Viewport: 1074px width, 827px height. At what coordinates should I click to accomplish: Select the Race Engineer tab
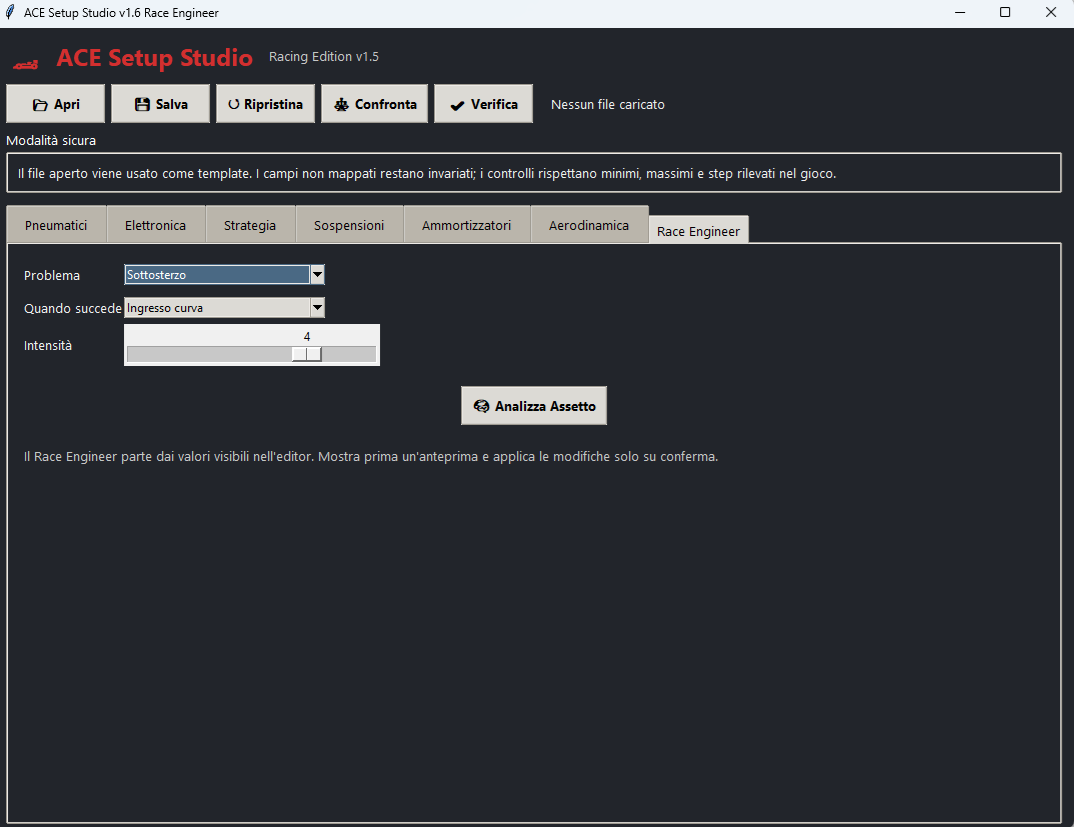click(699, 231)
